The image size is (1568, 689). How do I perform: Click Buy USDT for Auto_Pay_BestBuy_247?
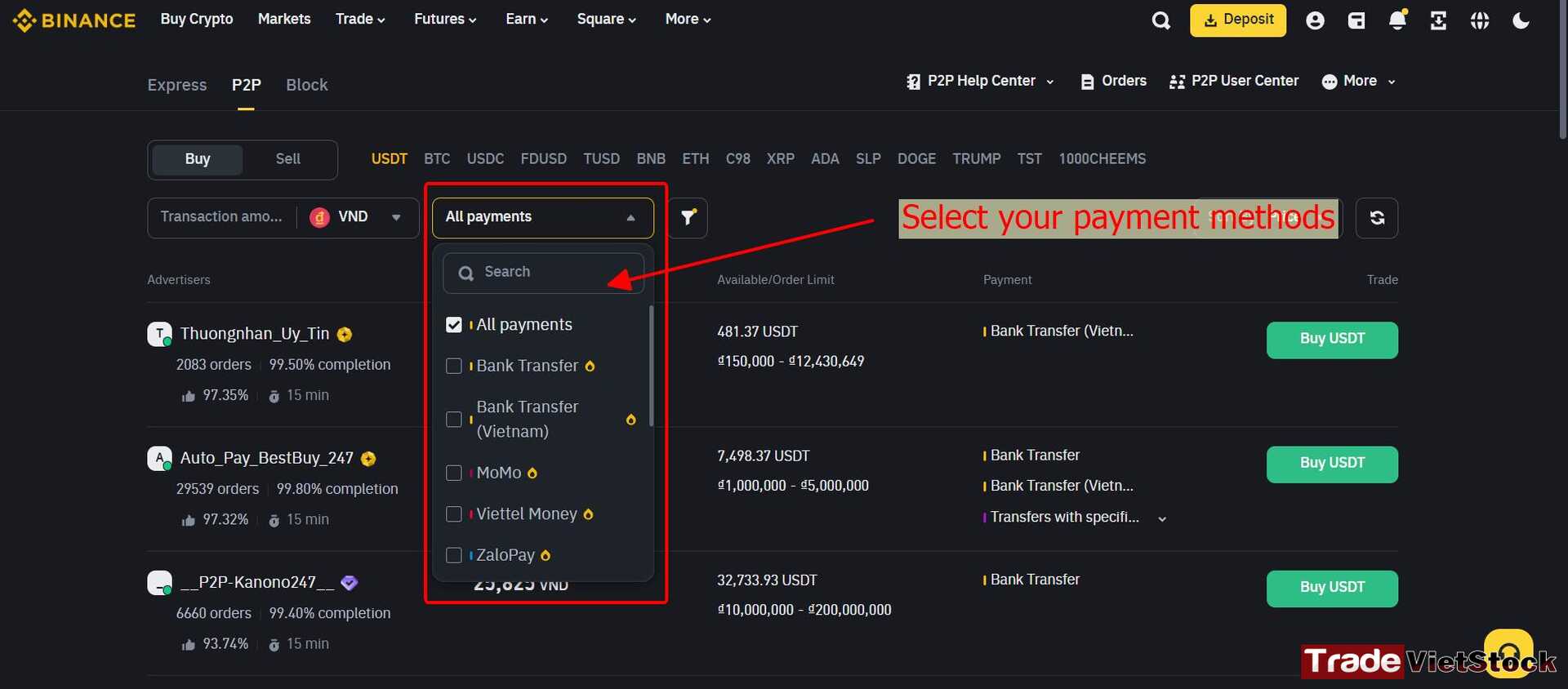[1332, 464]
